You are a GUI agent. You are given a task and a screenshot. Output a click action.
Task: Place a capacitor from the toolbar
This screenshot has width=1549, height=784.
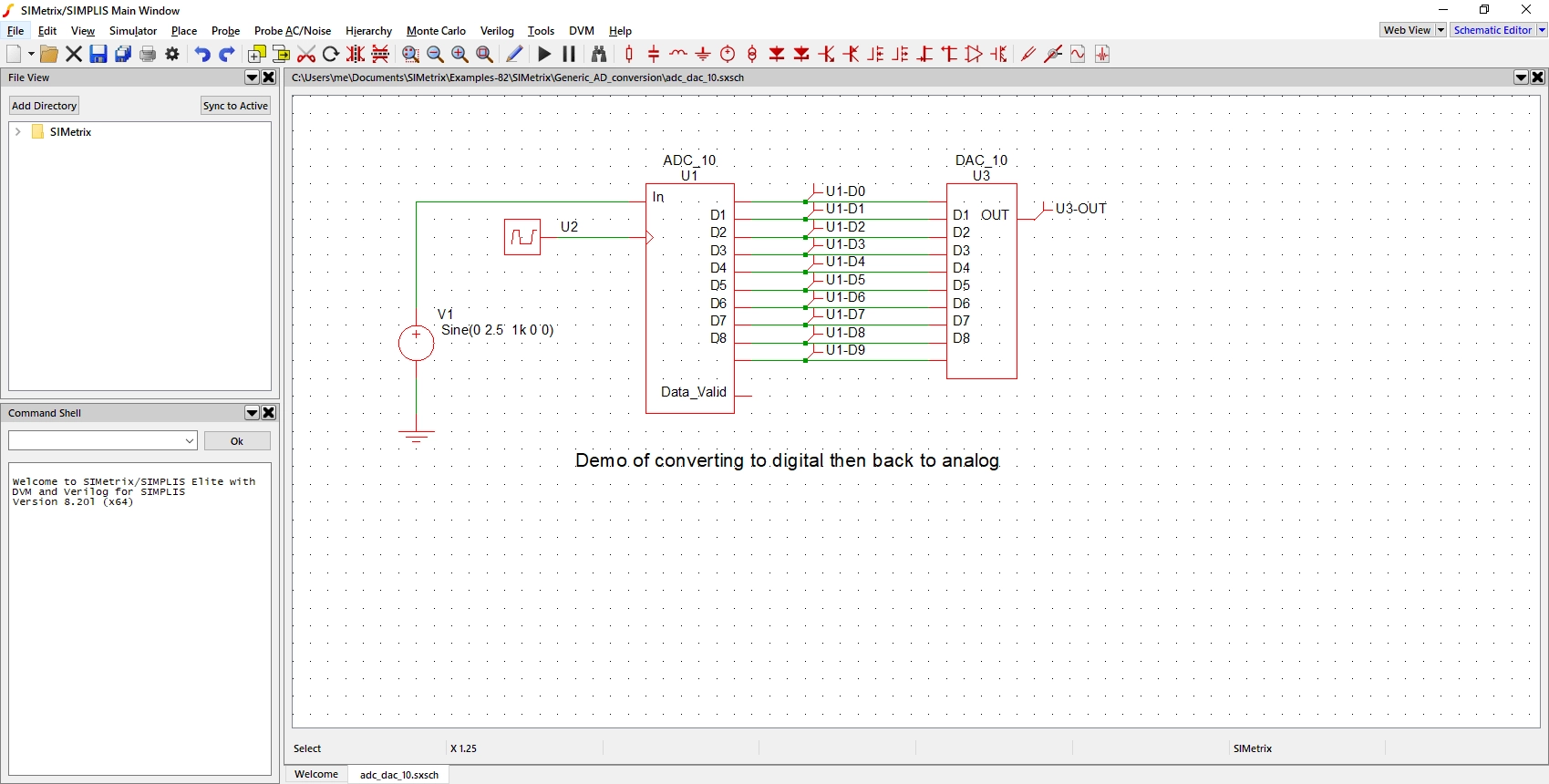654,54
